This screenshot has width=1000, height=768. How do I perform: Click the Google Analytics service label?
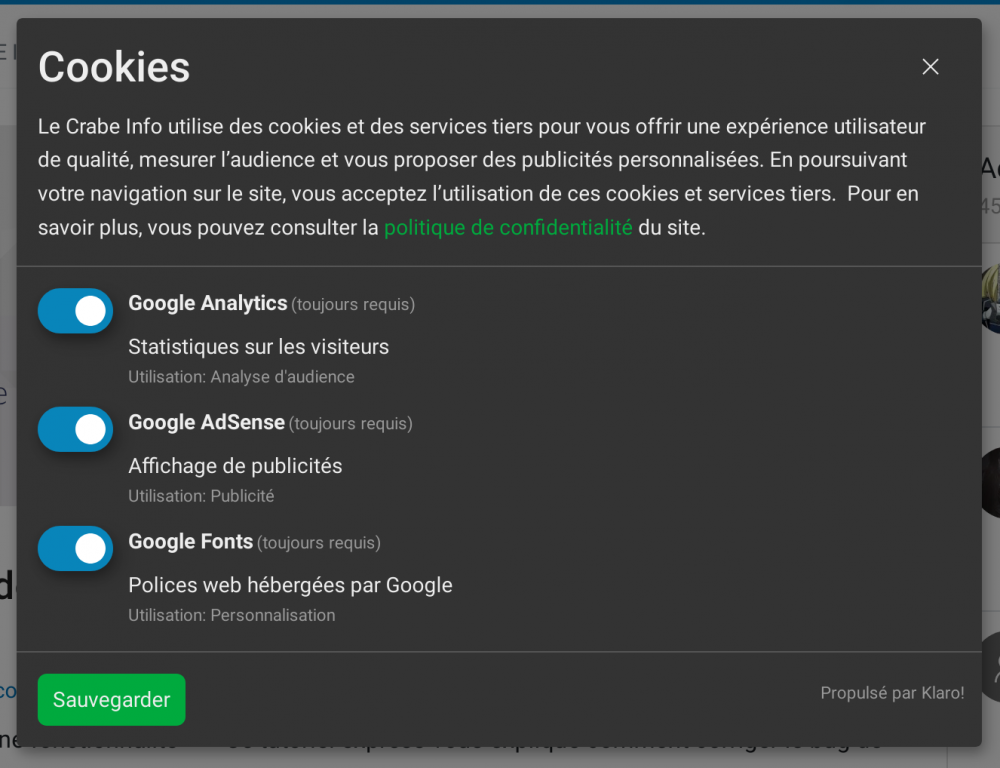pos(208,303)
